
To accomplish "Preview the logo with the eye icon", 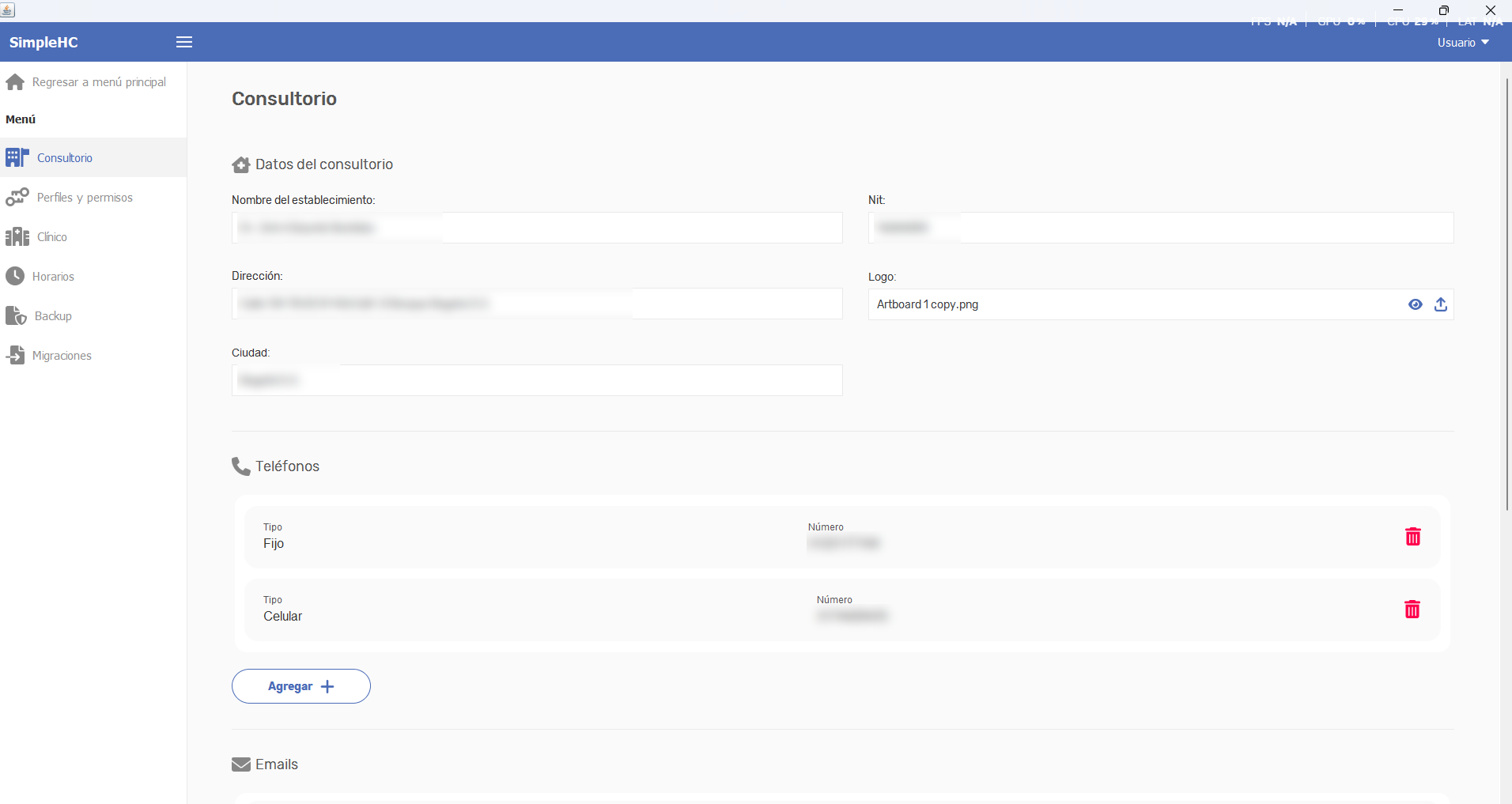I will pos(1416,304).
